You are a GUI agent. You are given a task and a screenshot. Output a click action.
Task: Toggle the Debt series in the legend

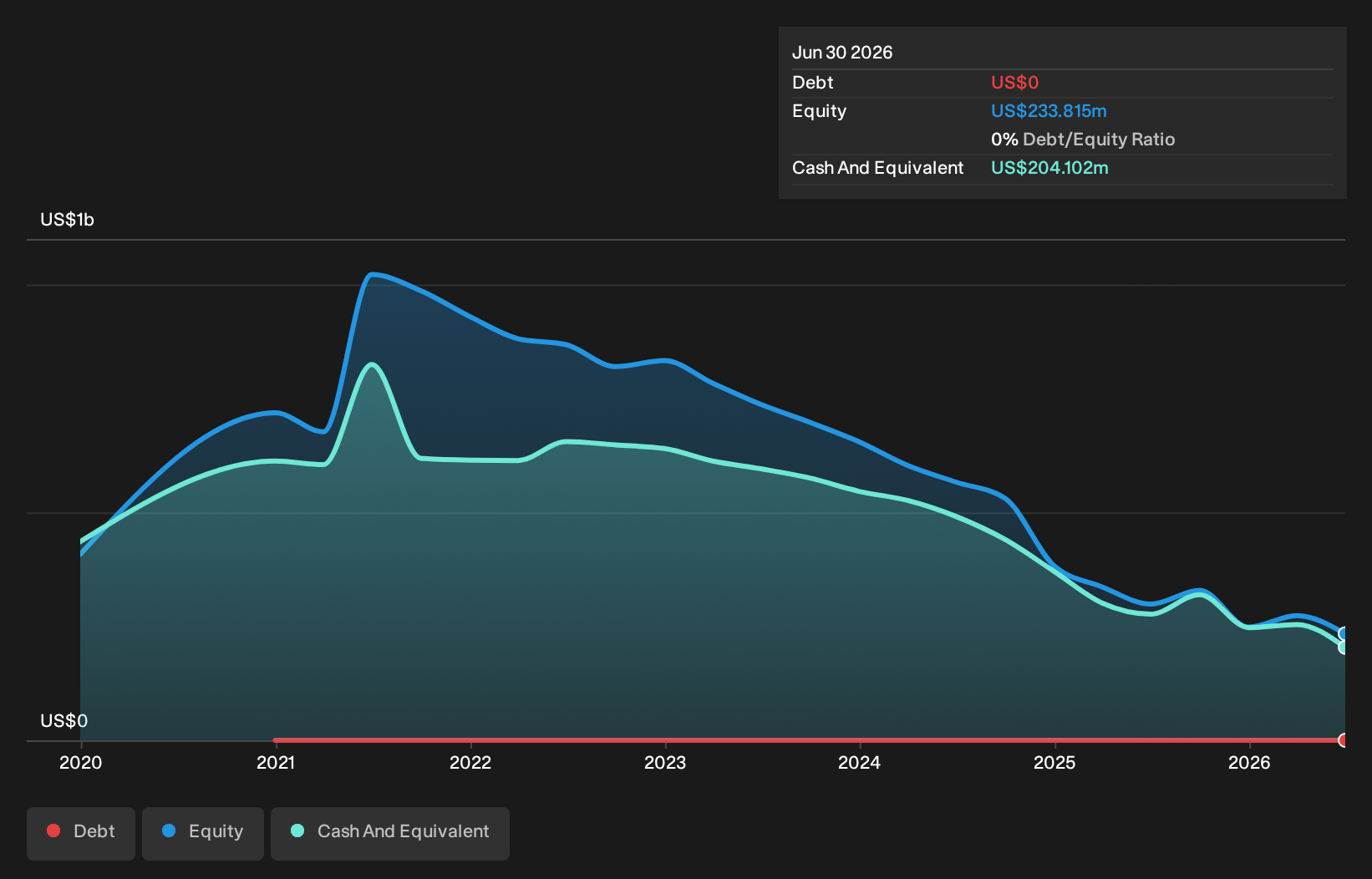pos(81,833)
